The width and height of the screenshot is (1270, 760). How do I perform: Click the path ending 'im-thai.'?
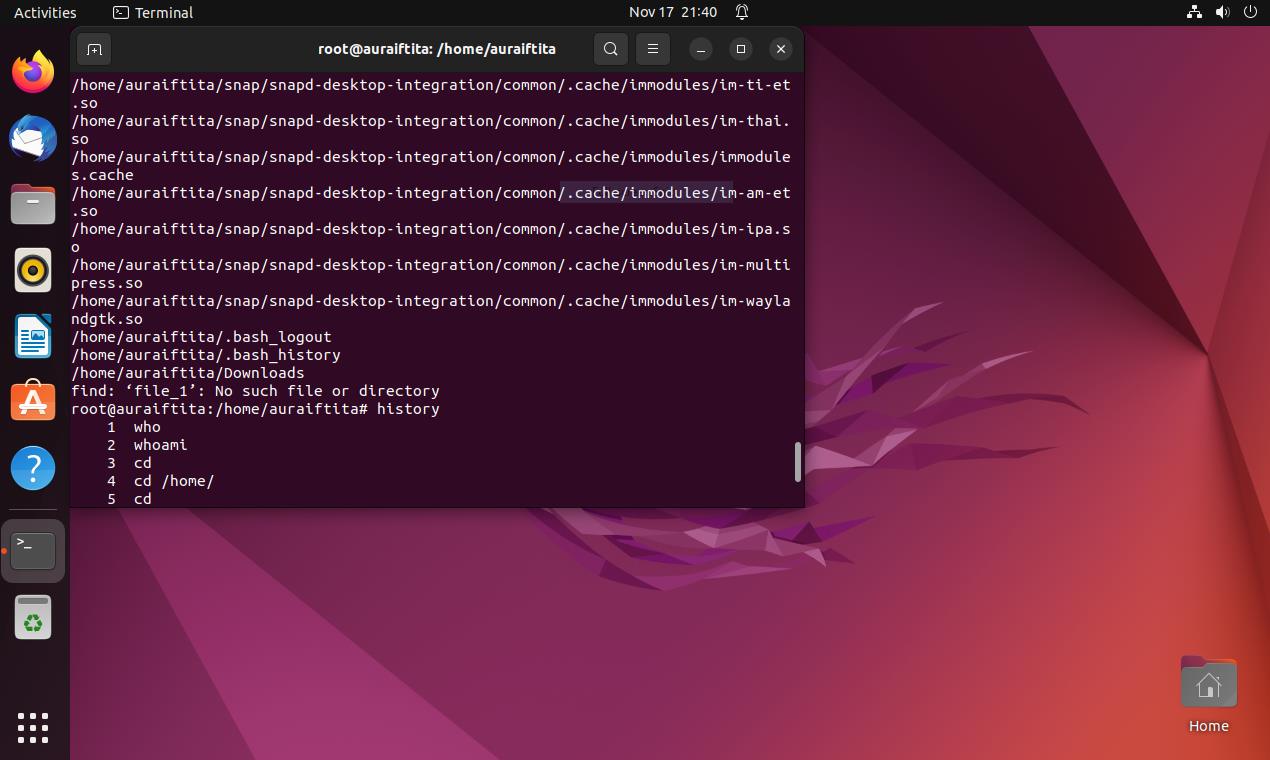[431, 121]
